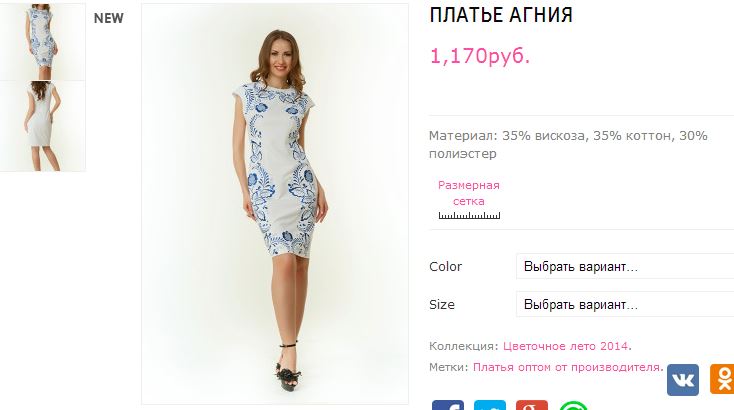
Task: Click the Color option label
Action: click(445, 266)
